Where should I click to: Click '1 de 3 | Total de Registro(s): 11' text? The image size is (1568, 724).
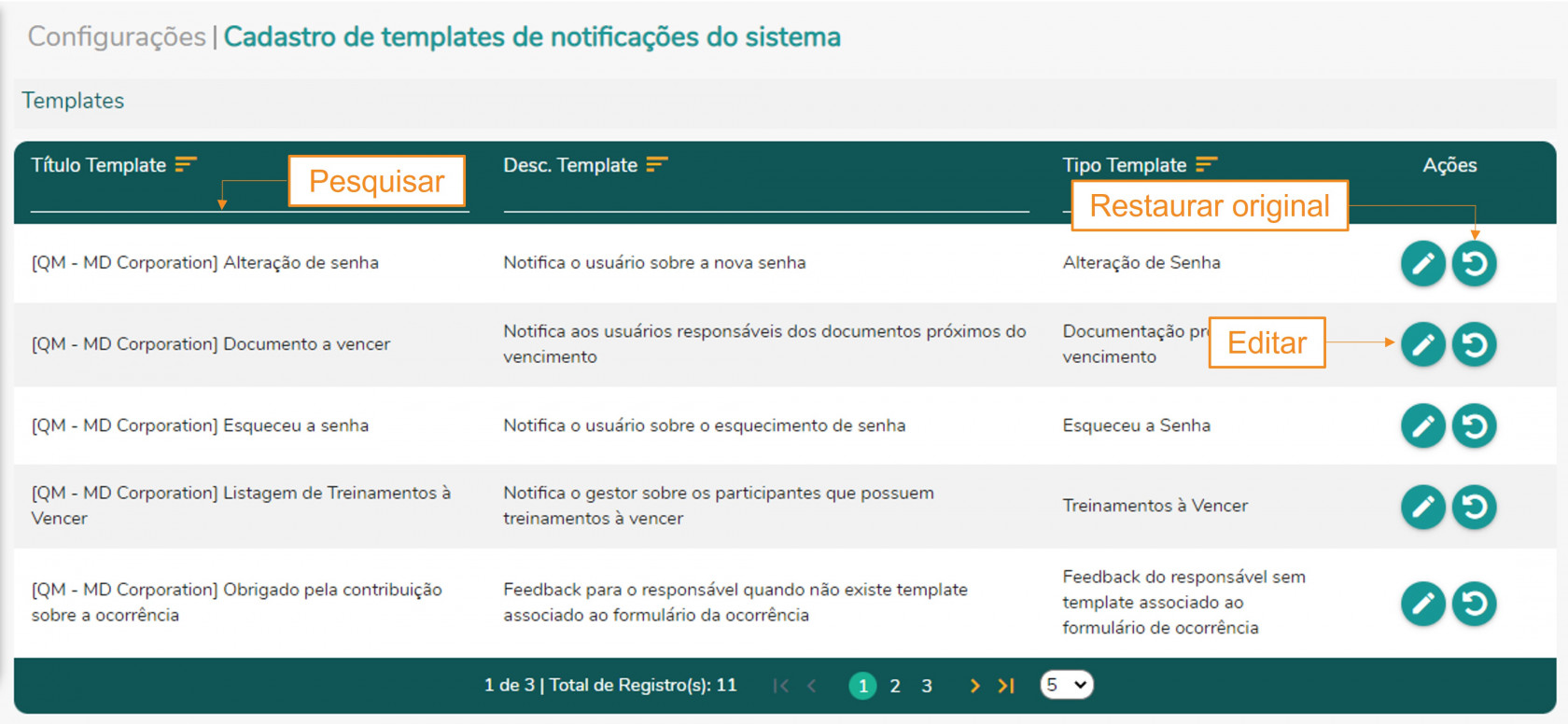pyautogui.click(x=610, y=686)
